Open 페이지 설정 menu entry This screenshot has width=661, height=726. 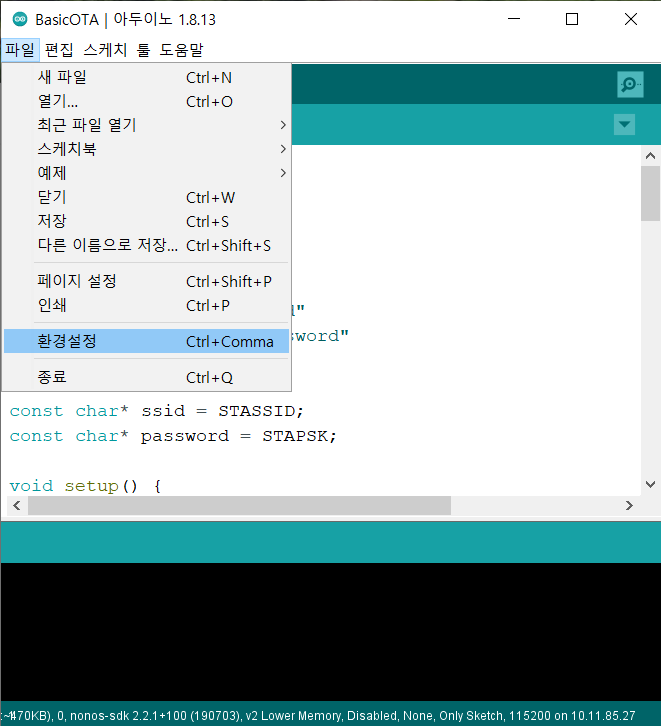point(146,281)
